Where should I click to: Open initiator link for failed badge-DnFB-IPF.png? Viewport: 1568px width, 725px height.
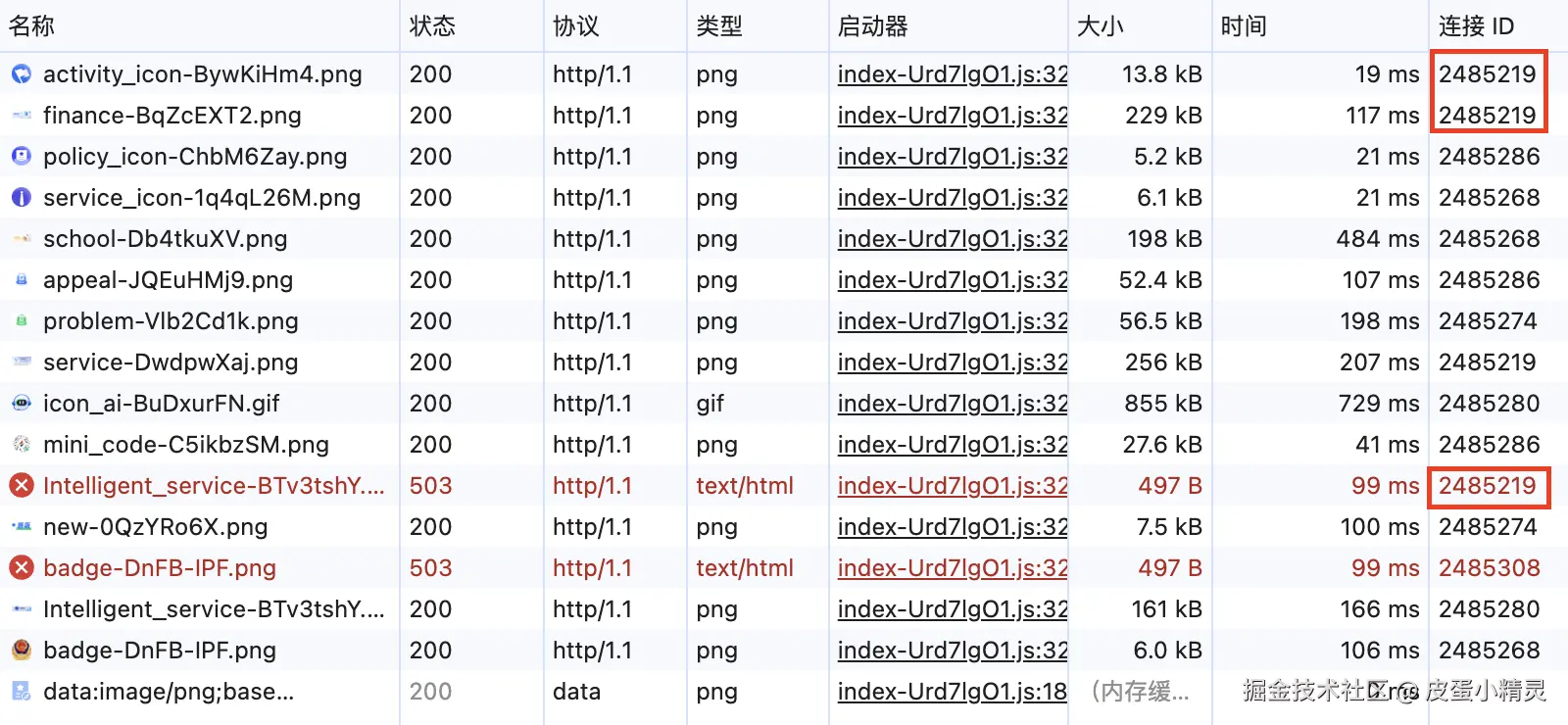pyautogui.click(x=953, y=568)
